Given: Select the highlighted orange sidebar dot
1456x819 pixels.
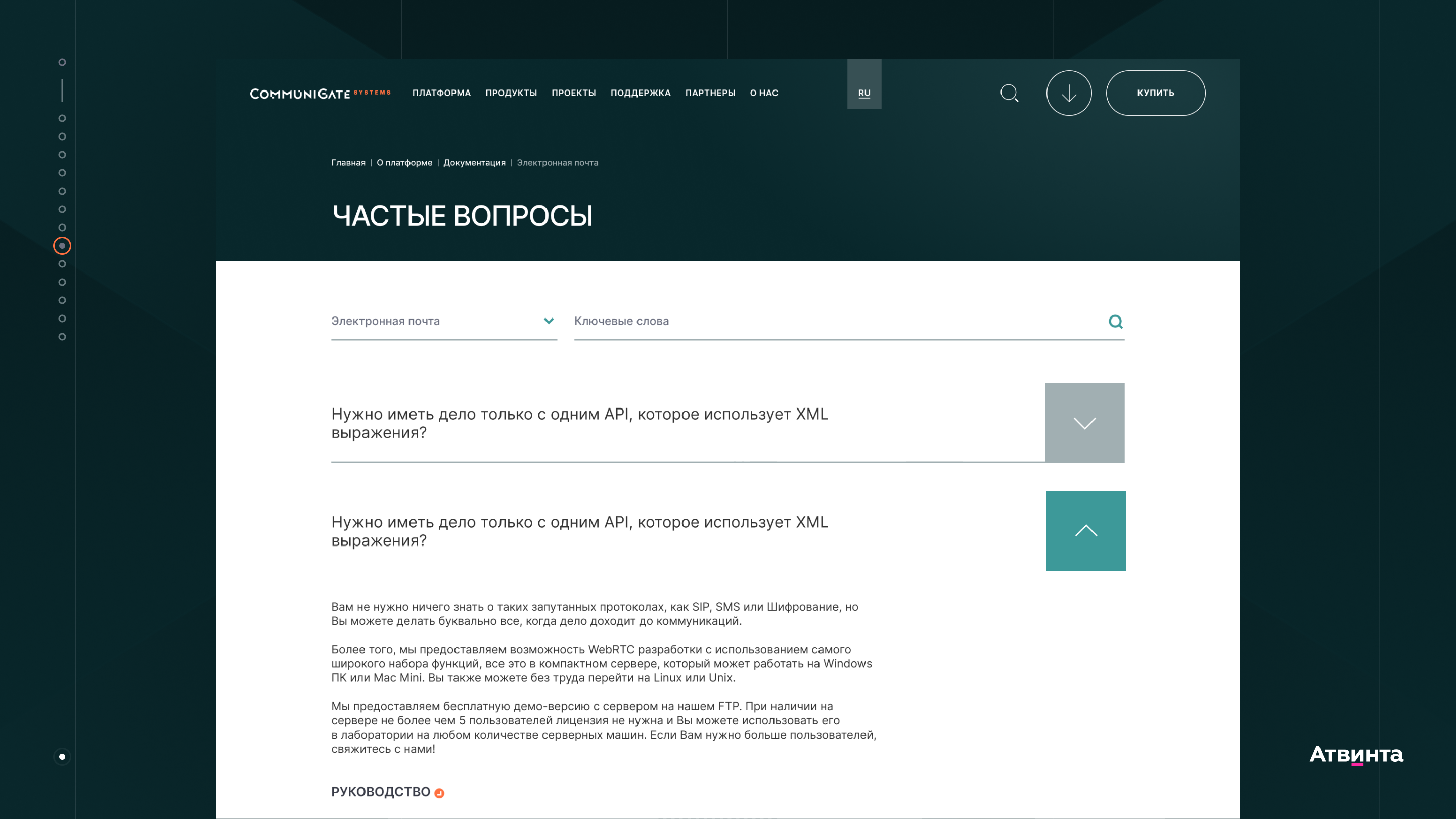Looking at the screenshot, I should [x=62, y=246].
